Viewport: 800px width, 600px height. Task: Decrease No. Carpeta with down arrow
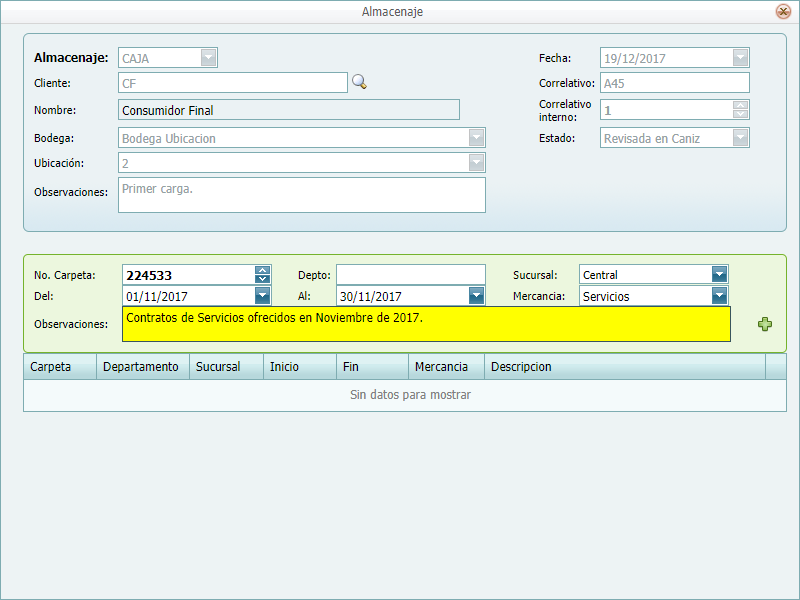pyautogui.click(x=262, y=279)
